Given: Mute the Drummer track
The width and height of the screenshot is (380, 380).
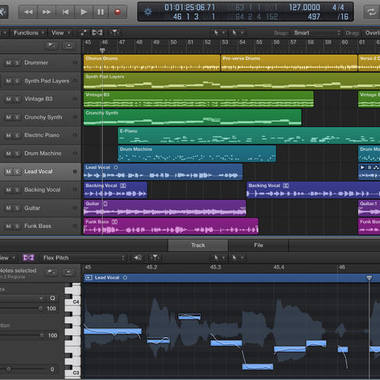Looking at the screenshot, I should [9, 63].
